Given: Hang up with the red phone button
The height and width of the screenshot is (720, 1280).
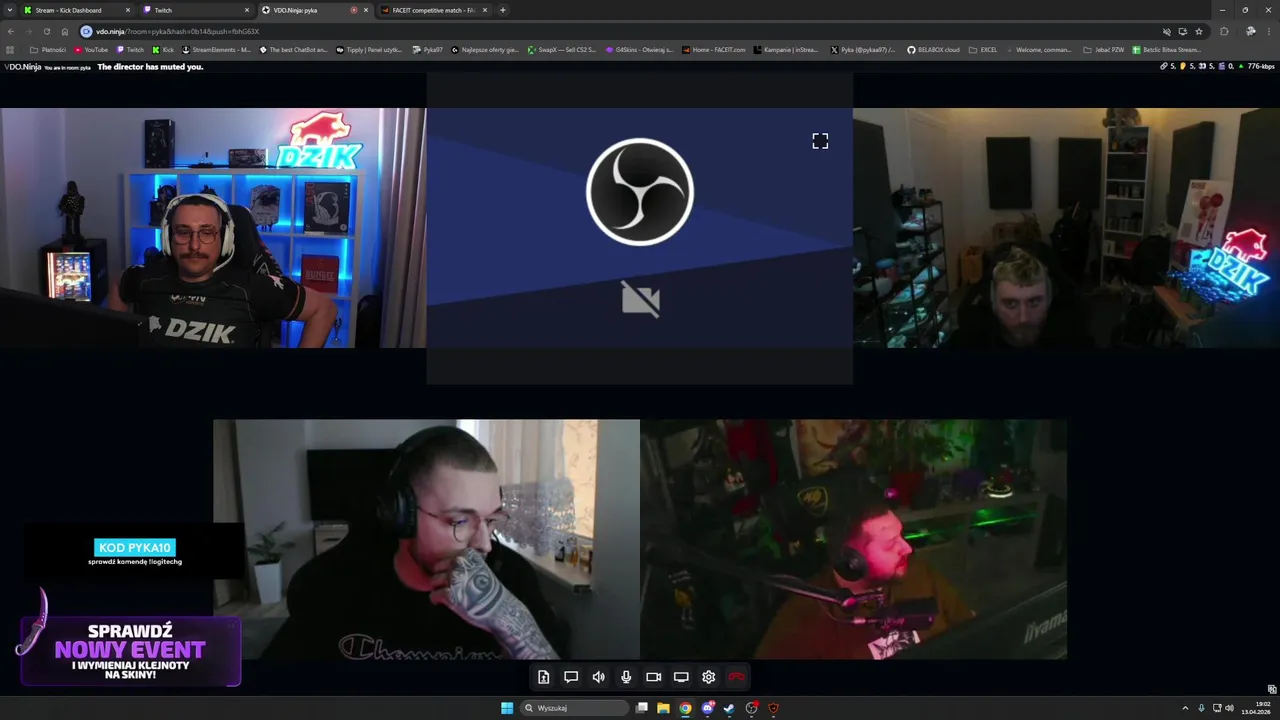Looking at the screenshot, I should click(736, 677).
